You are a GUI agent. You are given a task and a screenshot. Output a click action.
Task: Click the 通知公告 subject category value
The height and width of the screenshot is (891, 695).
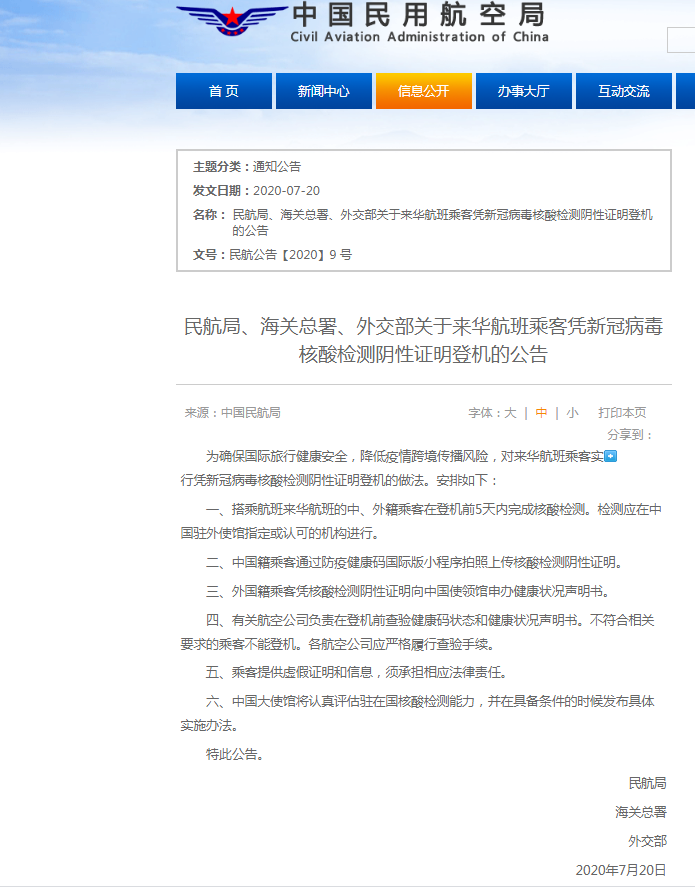277,167
